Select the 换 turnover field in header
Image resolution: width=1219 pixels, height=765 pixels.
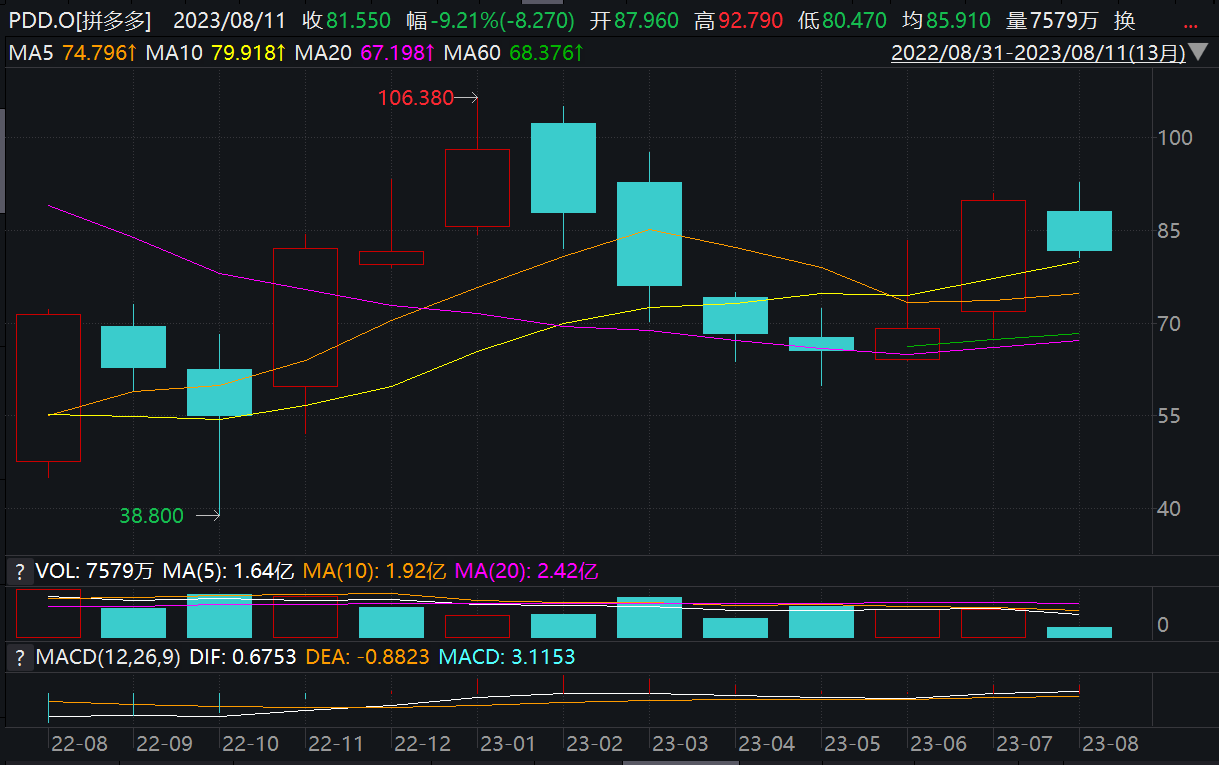(1124, 21)
